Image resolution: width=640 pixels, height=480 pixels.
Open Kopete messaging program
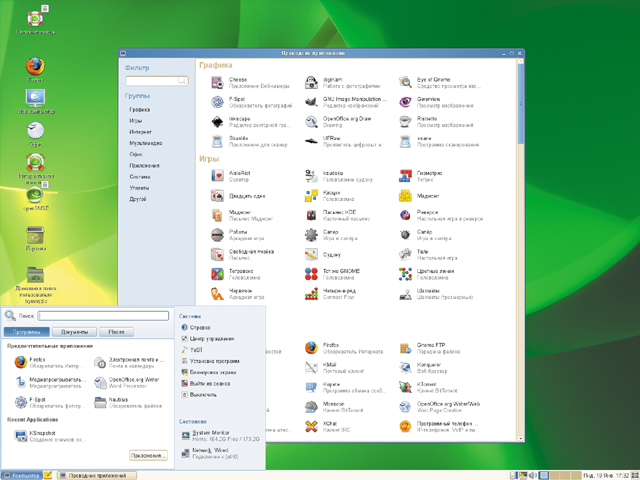pyautogui.click(x=344, y=387)
